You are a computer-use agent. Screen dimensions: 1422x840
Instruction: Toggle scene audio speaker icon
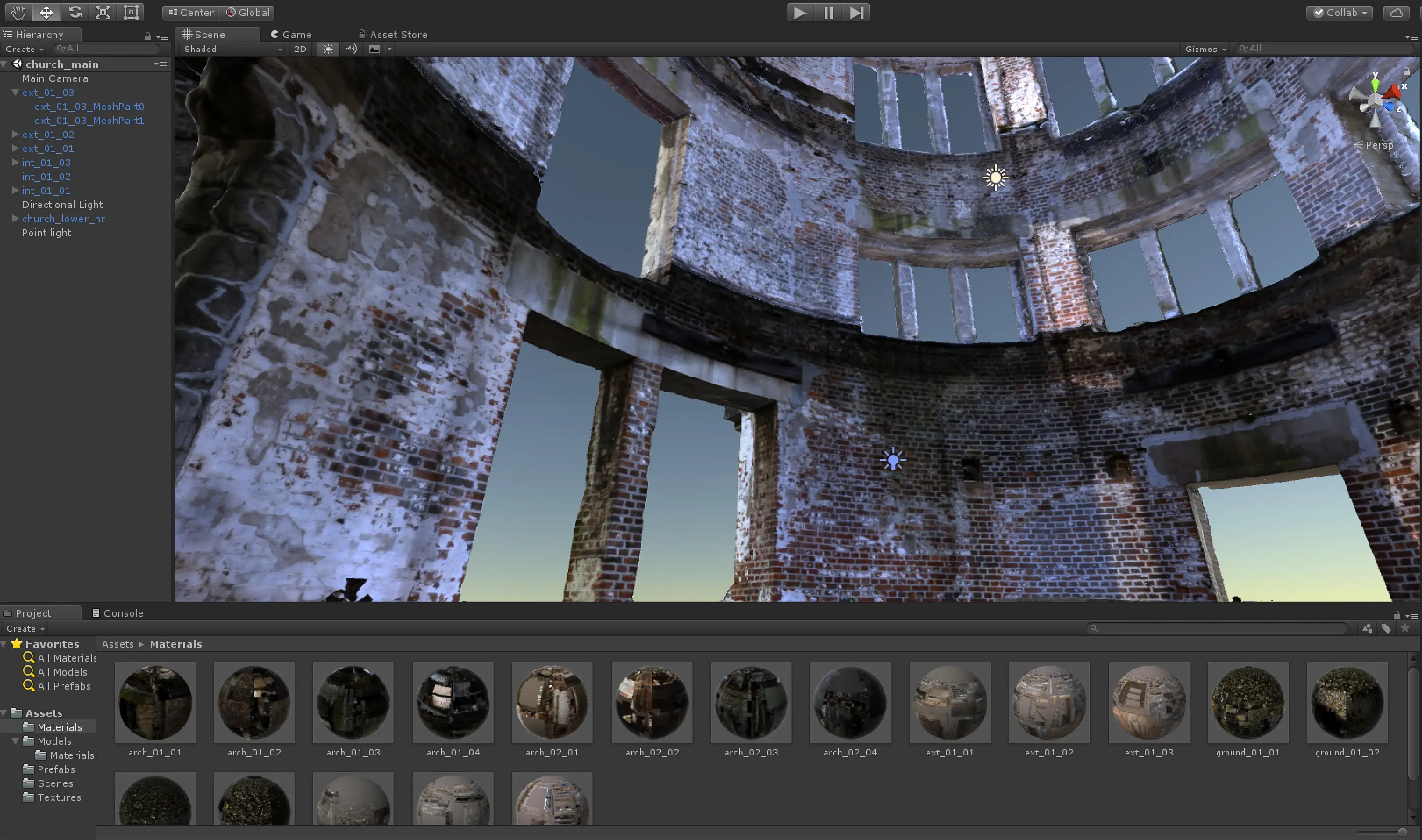[x=352, y=49]
